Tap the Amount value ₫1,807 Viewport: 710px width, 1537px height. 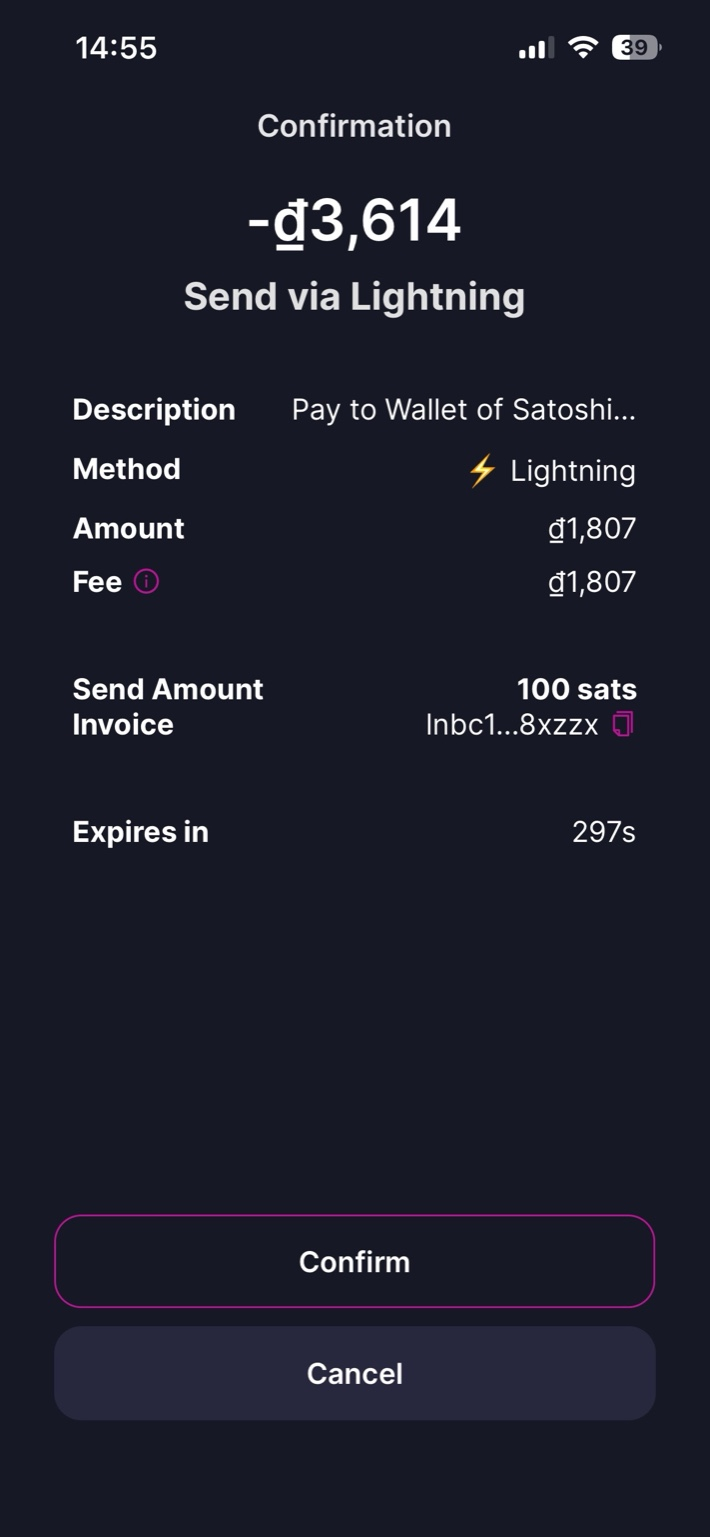(x=591, y=528)
